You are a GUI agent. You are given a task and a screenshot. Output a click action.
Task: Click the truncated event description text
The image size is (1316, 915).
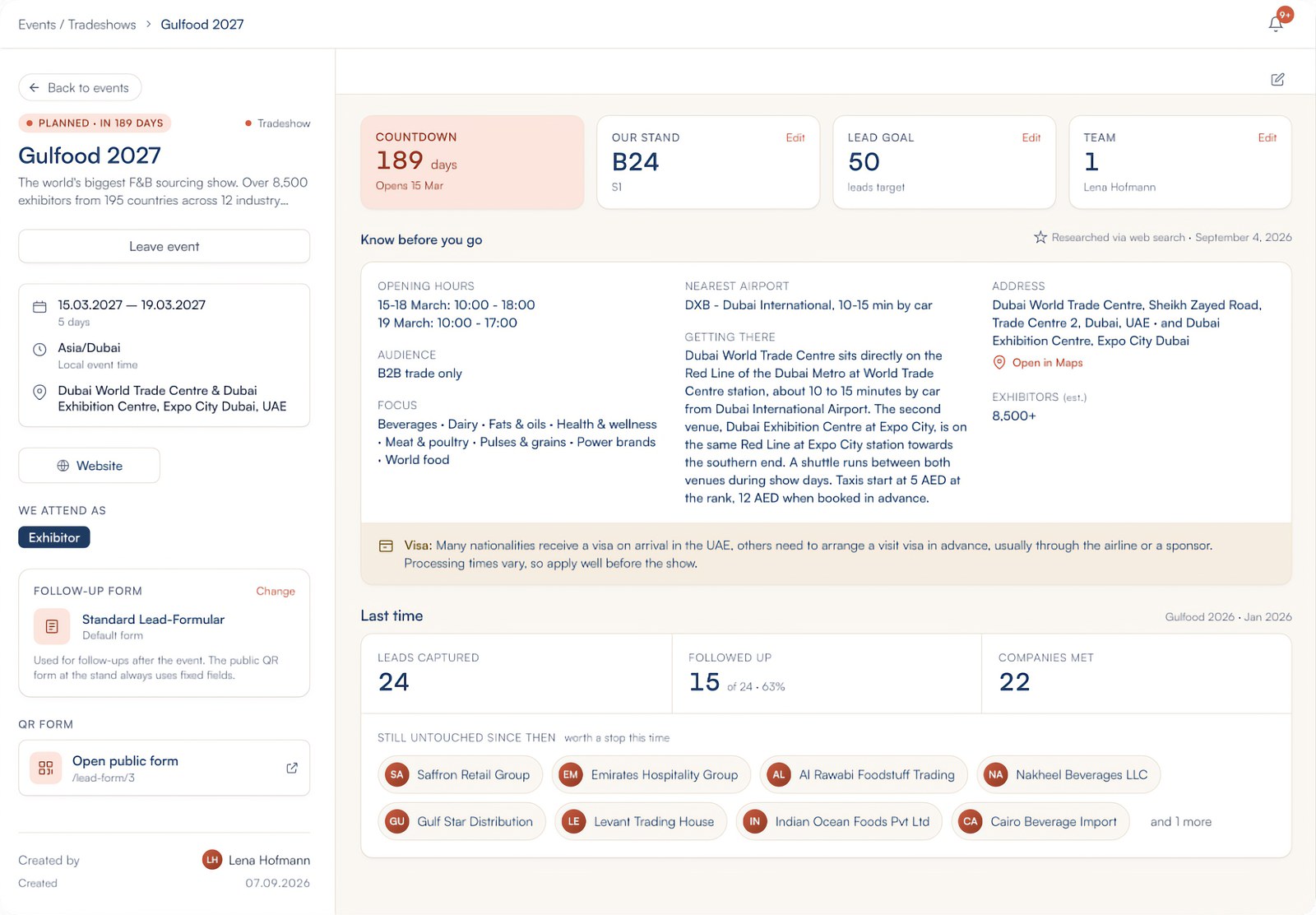(x=163, y=192)
